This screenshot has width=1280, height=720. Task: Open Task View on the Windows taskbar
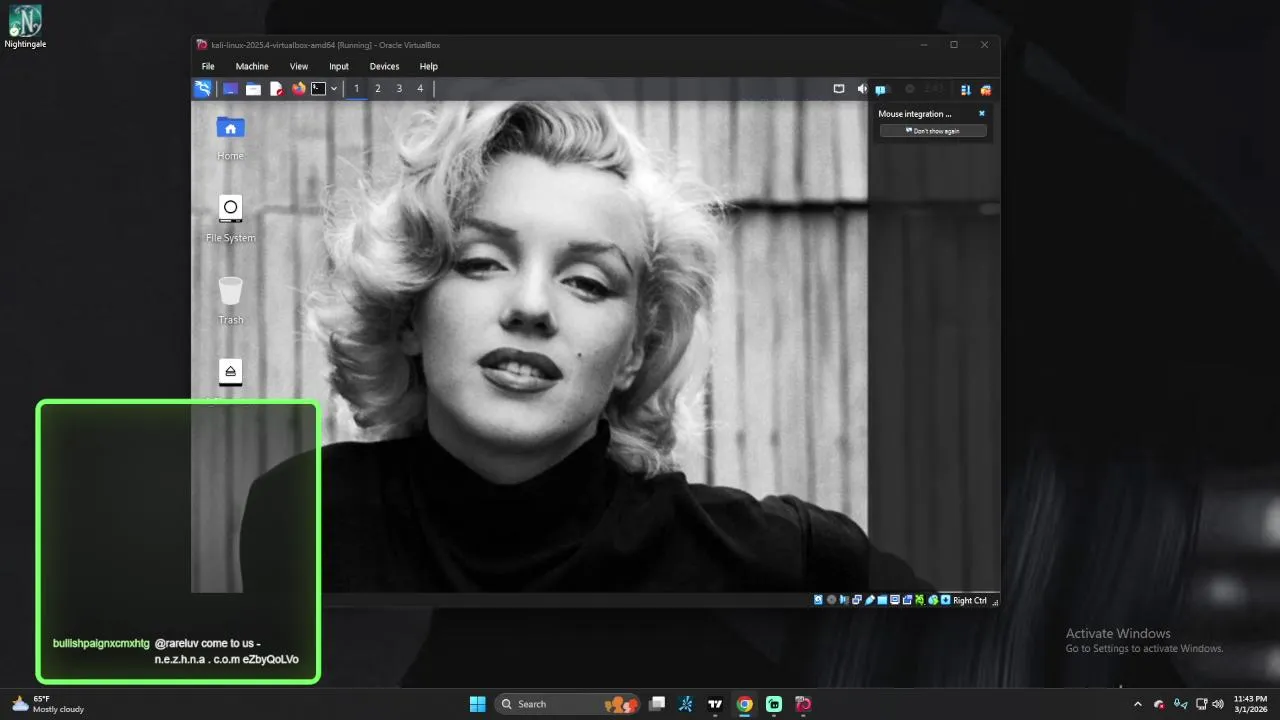[x=657, y=704]
